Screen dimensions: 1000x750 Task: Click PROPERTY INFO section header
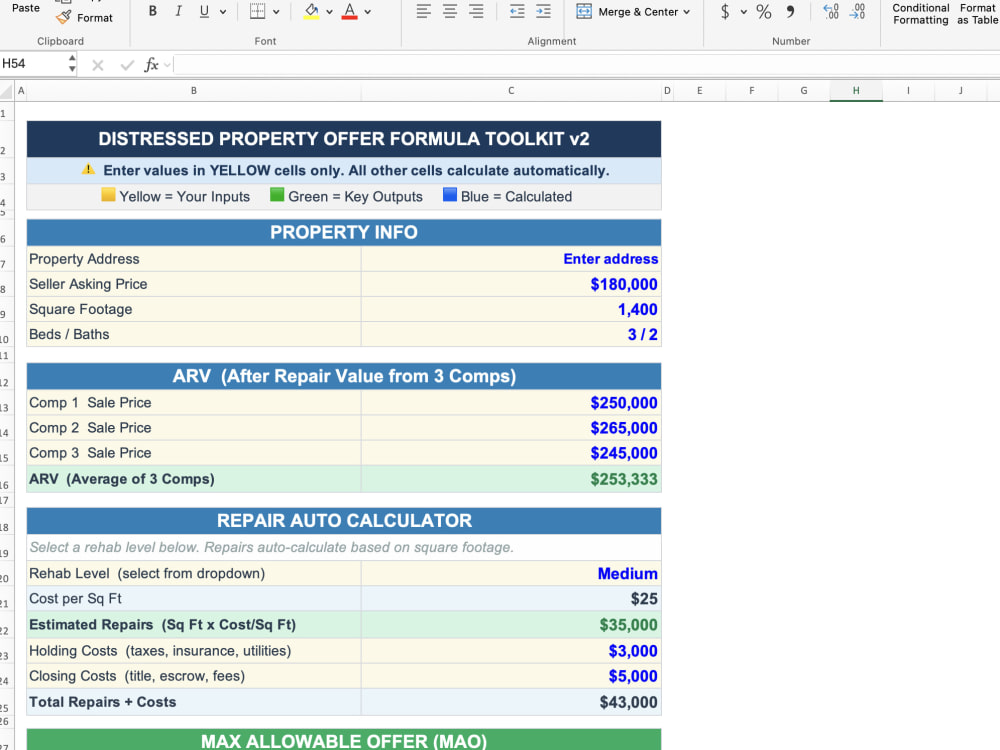click(x=344, y=232)
